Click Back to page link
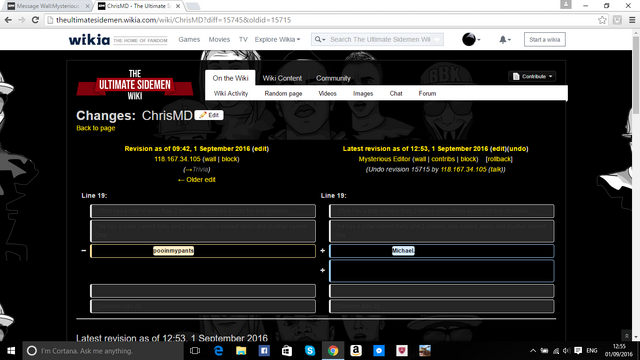Viewport: 640px width, 360px height. [96, 128]
